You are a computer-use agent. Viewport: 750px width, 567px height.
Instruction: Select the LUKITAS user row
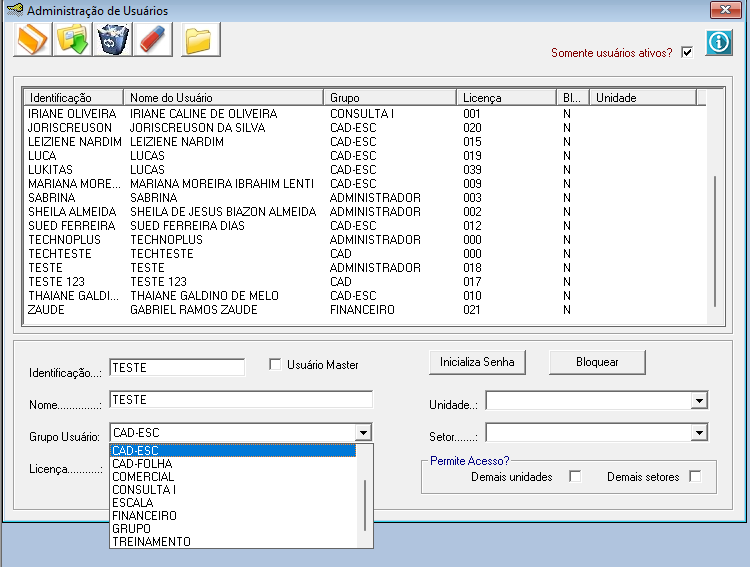point(365,170)
